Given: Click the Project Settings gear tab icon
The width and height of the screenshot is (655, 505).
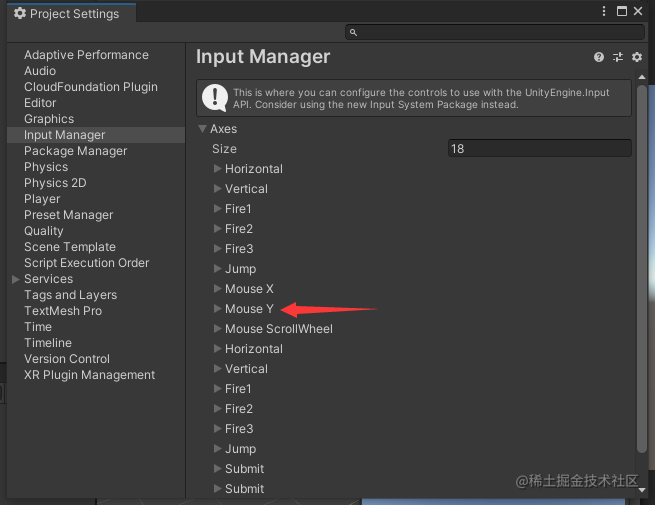Looking at the screenshot, I should (x=19, y=14).
